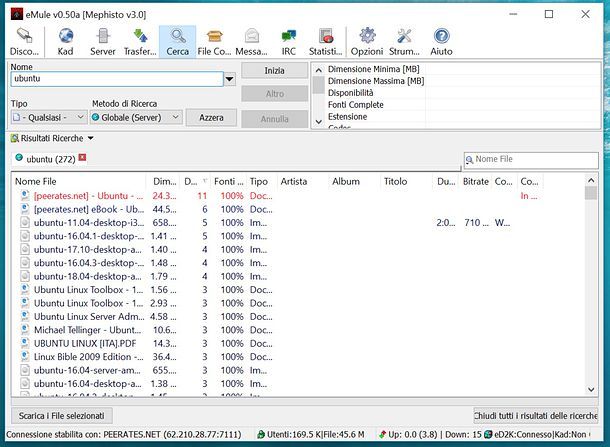Sort by Nome File column header
610x447 pixels.
point(78,181)
